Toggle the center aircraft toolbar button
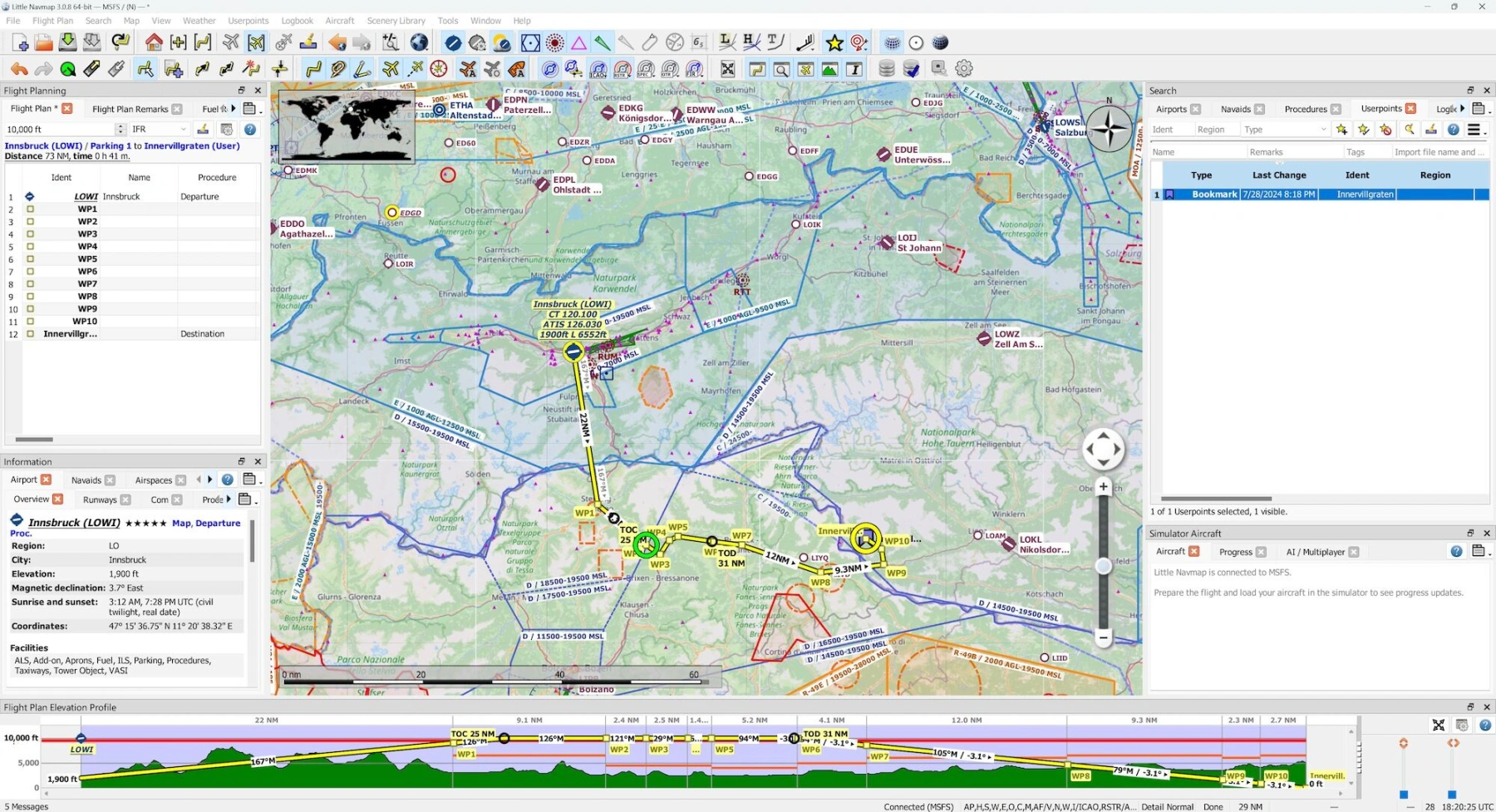Screen dimensions: 1496x812 [x=256, y=42]
